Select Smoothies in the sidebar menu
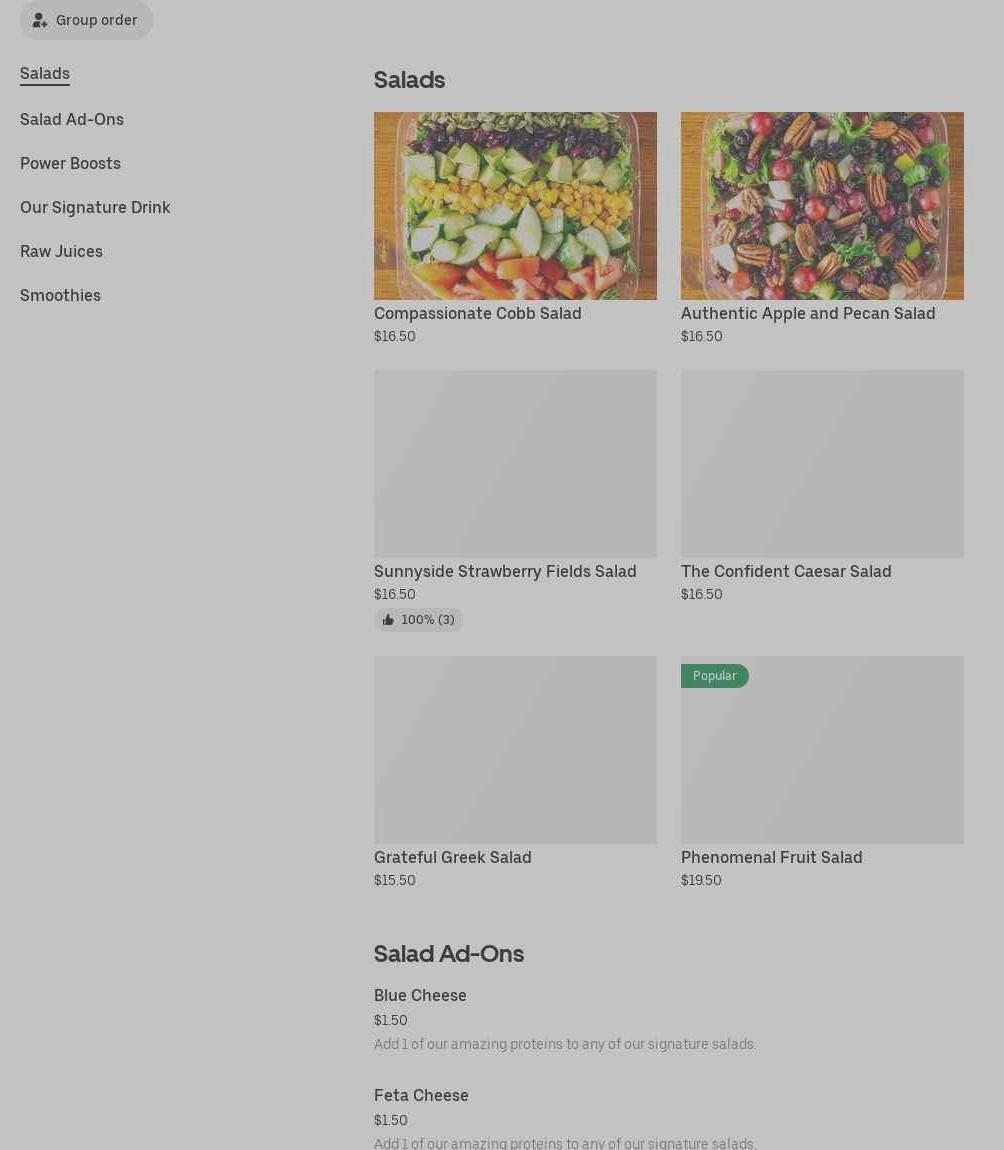This screenshot has width=1004, height=1150. click(x=60, y=296)
